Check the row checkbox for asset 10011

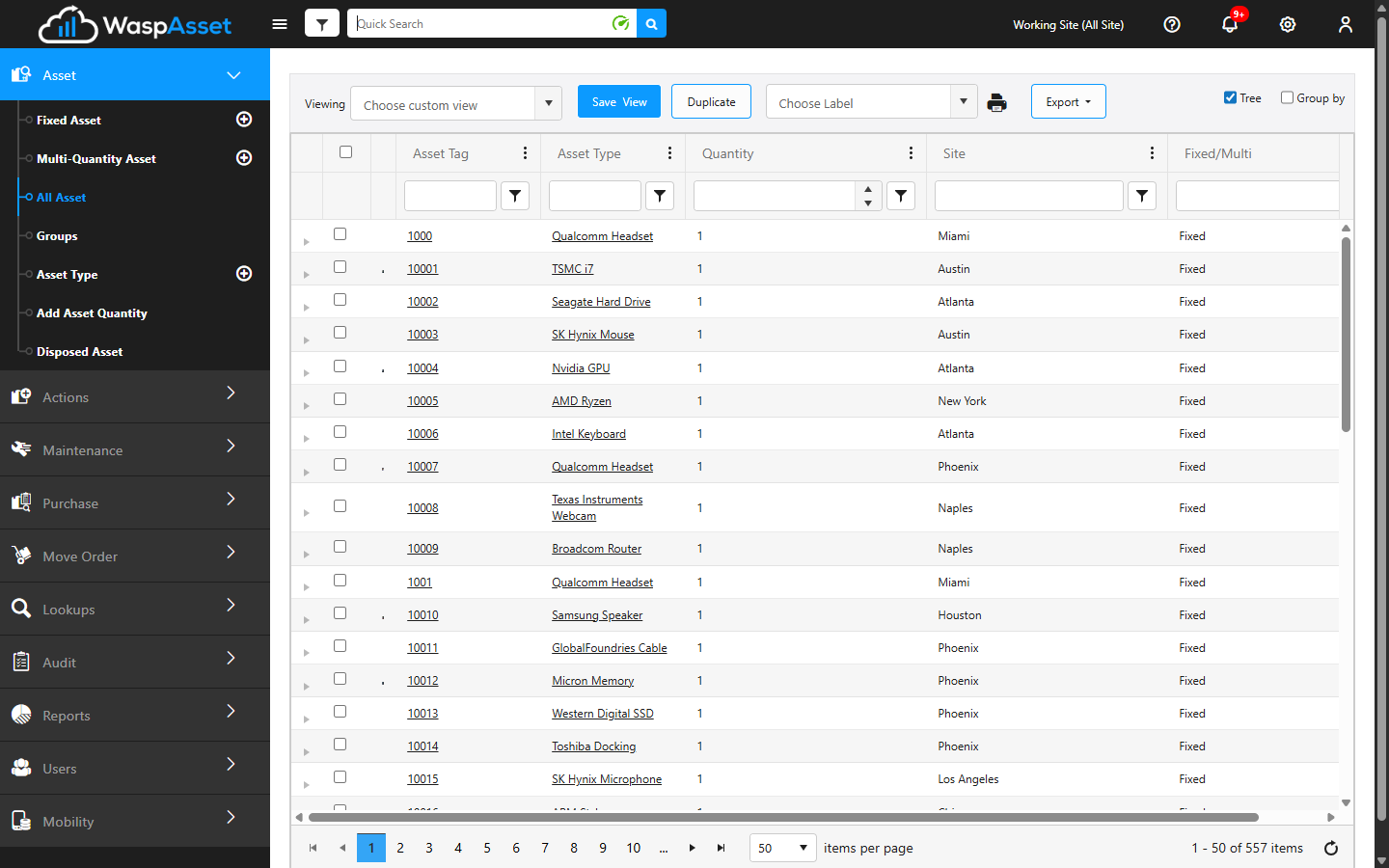coord(340,646)
